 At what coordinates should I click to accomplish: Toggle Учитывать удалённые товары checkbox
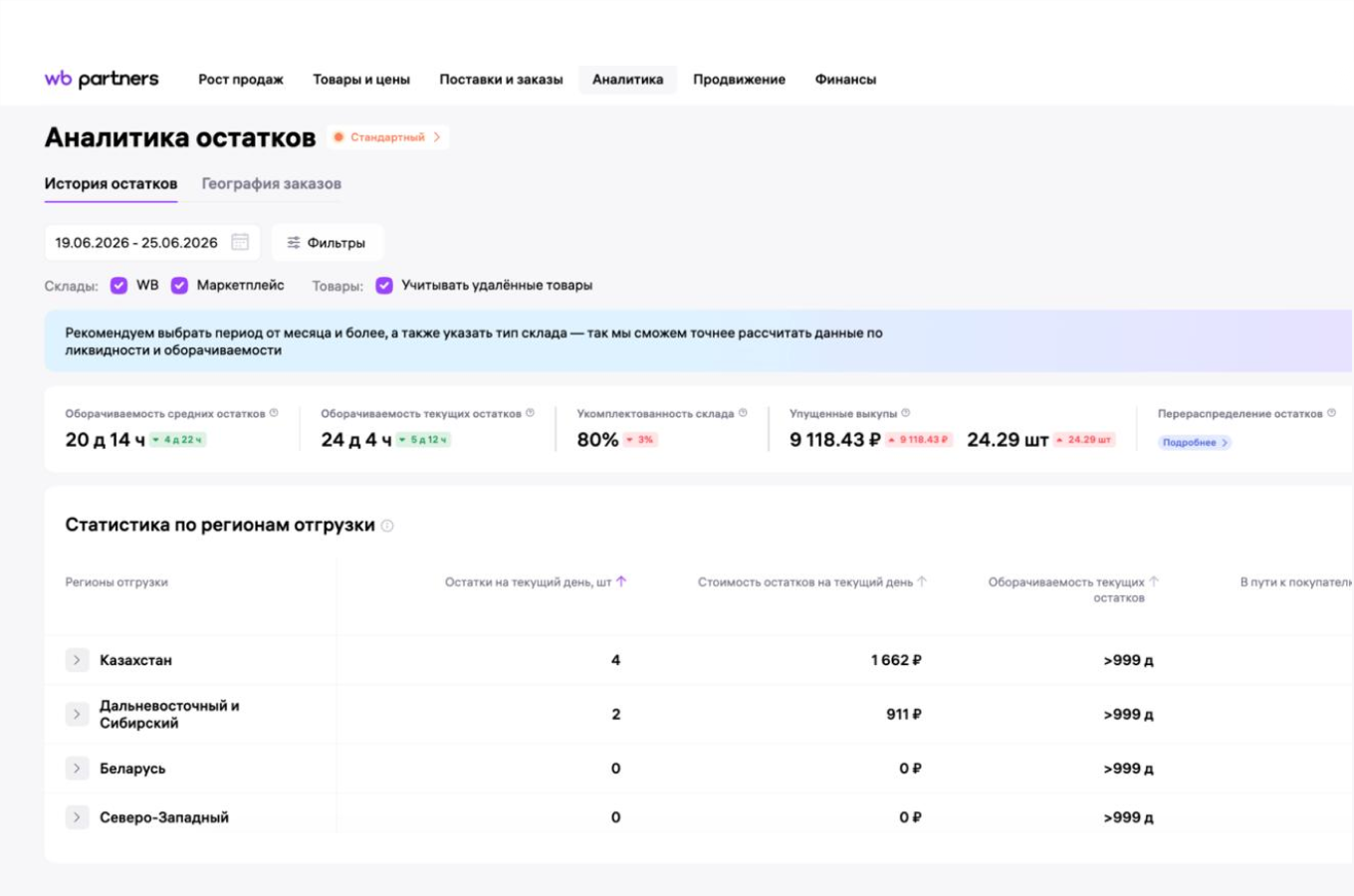384,286
